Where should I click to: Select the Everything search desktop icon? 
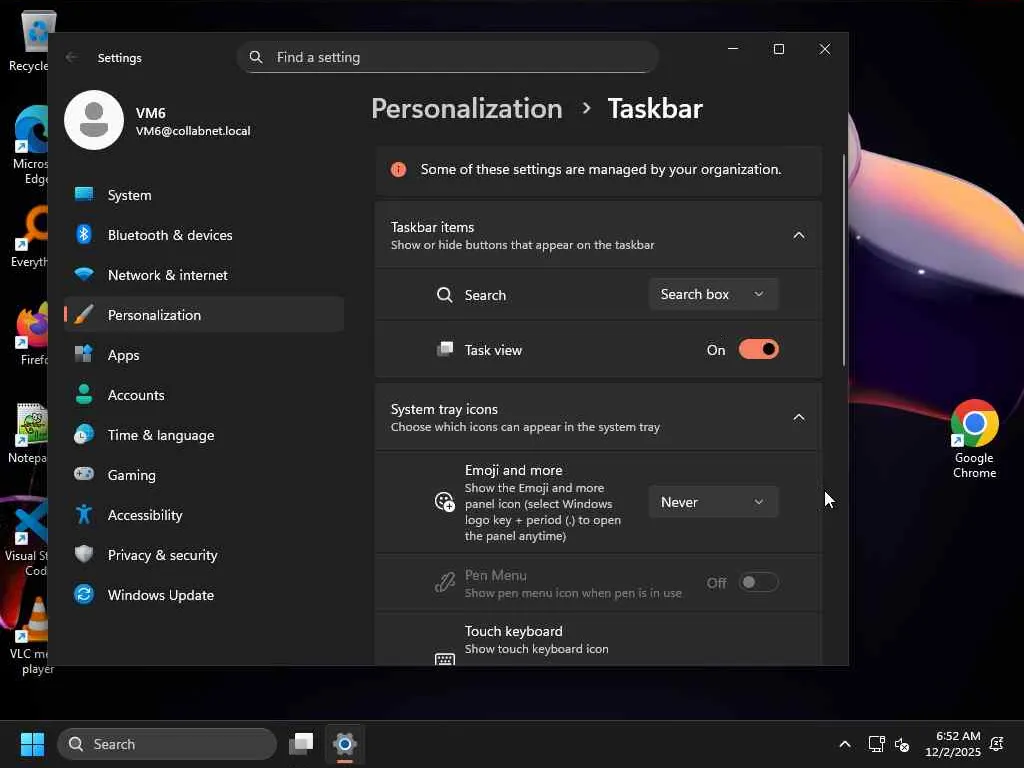coord(30,236)
